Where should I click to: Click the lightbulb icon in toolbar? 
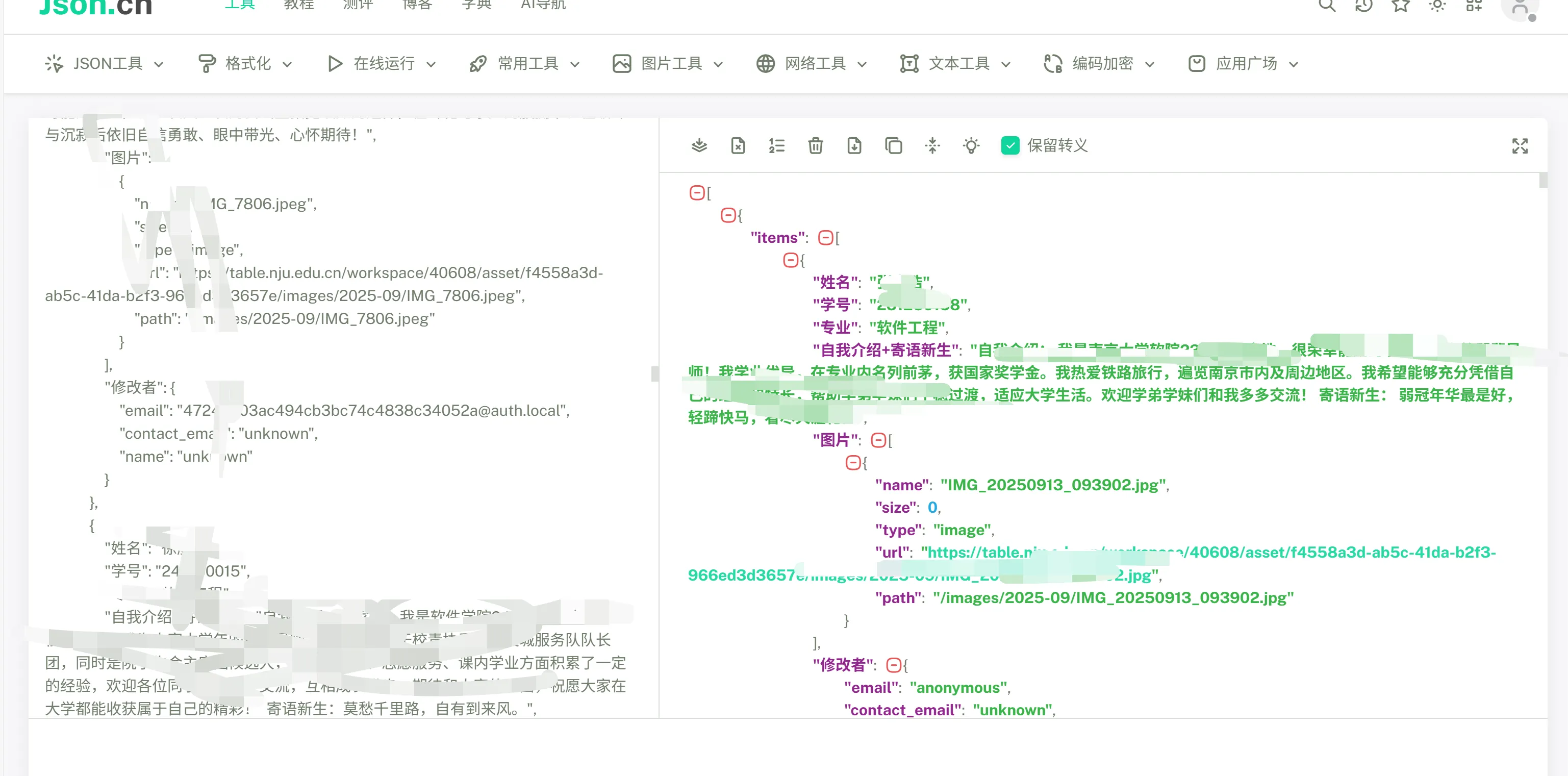coord(971,146)
